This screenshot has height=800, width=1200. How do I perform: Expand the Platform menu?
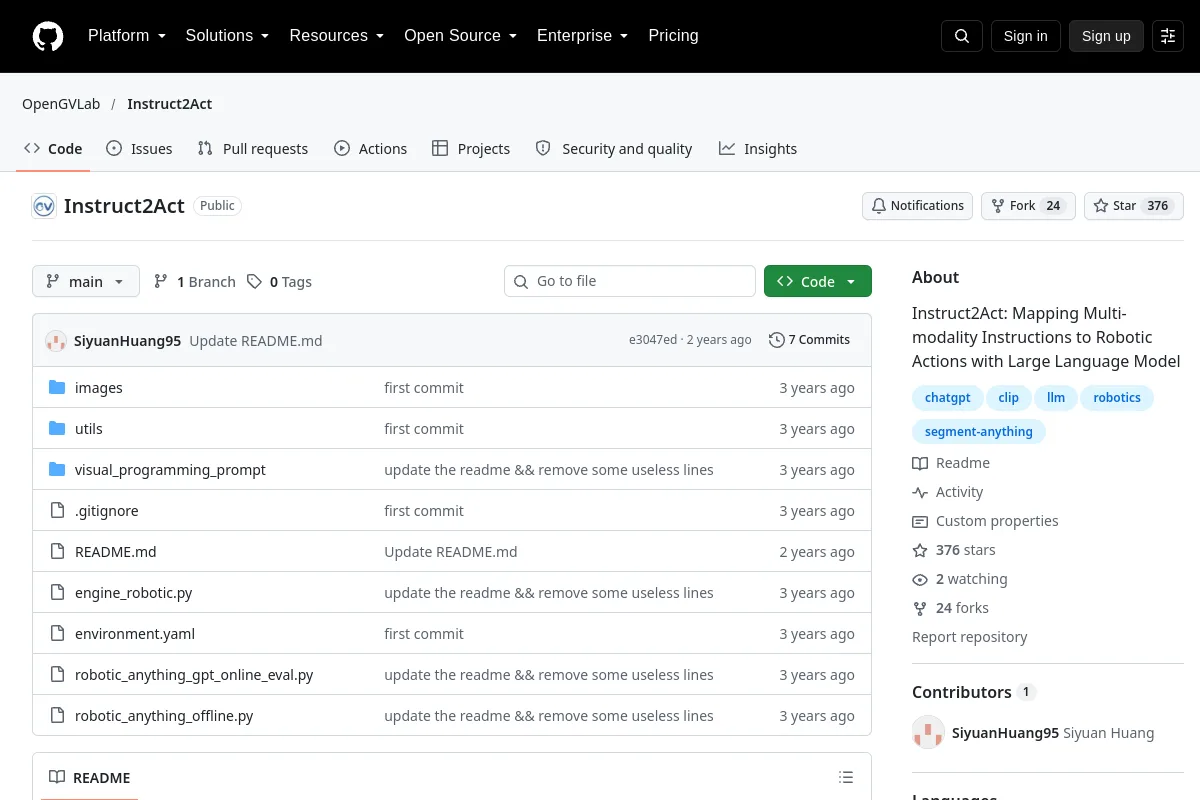click(x=126, y=36)
